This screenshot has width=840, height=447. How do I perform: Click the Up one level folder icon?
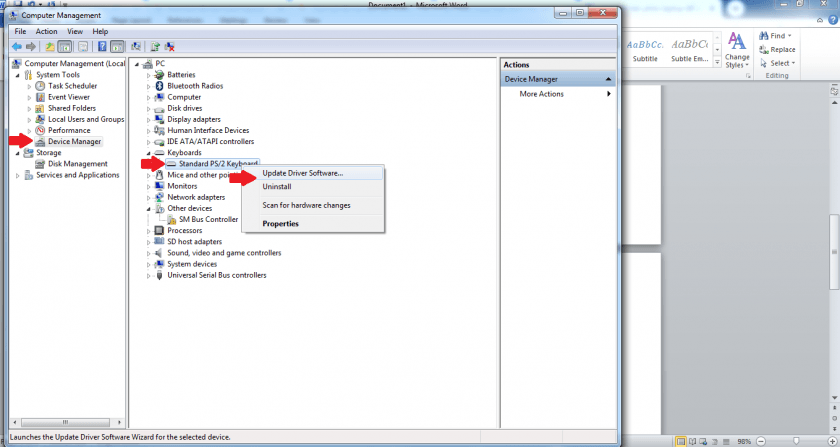tap(50, 46)
